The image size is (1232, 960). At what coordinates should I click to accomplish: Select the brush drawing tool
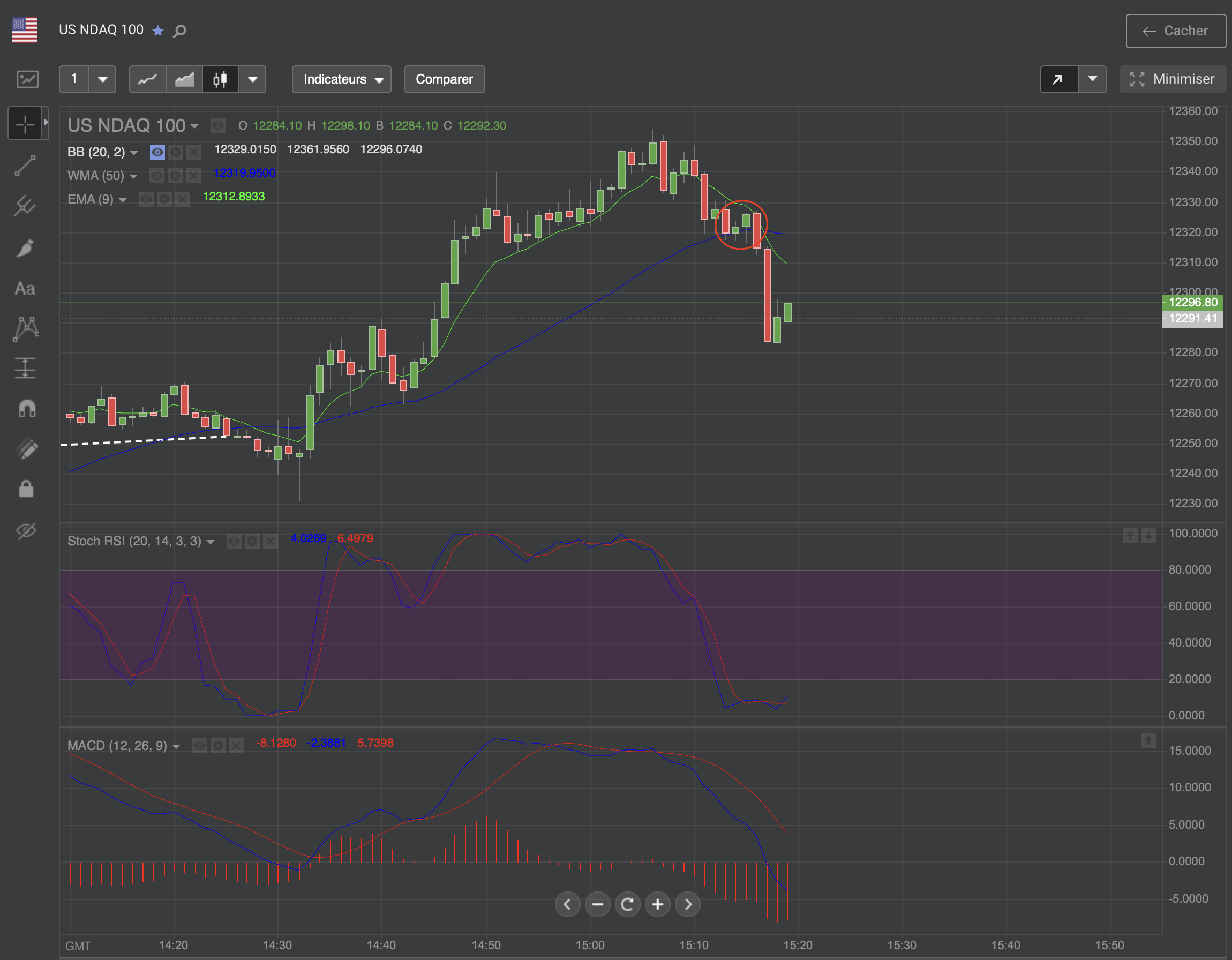pos(25,248)
